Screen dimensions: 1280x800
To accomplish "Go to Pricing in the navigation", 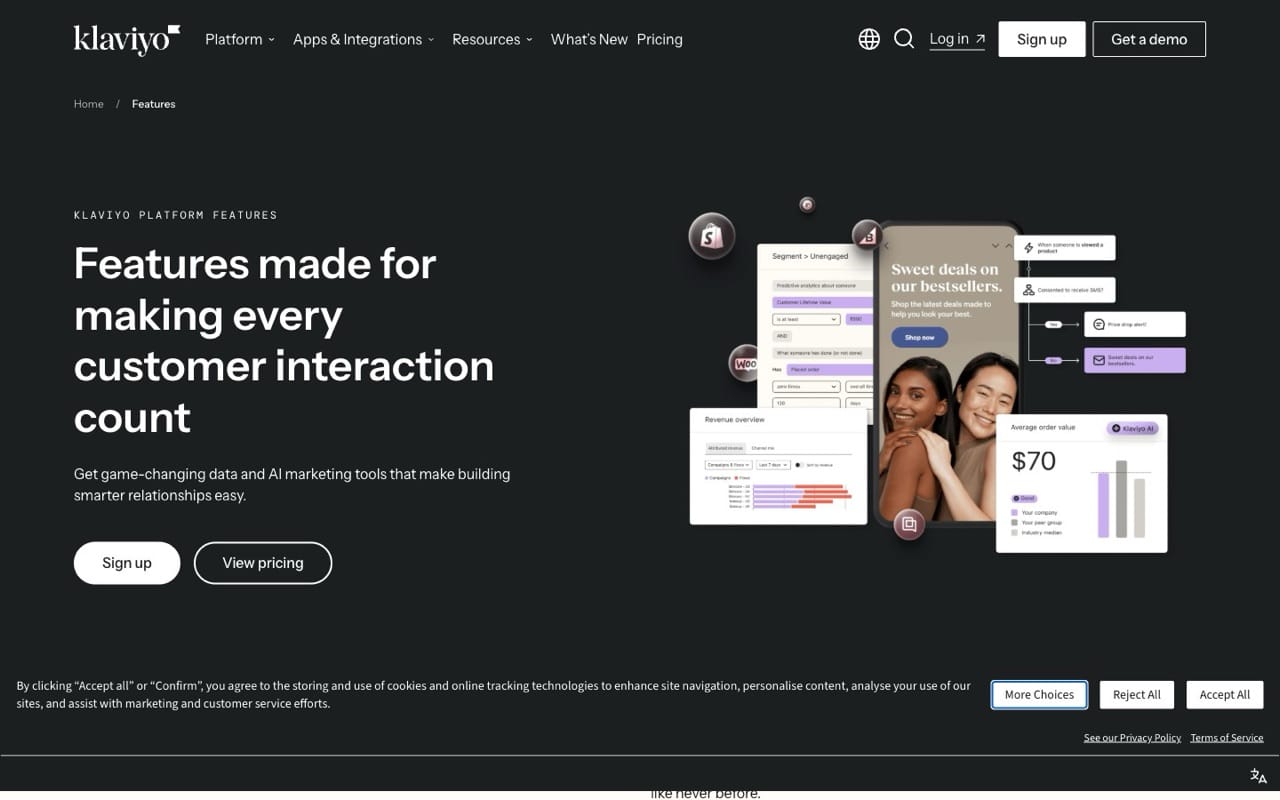I will click(x=660, y=39).
